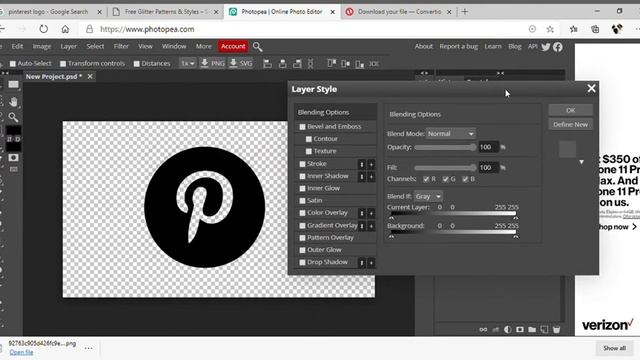Enable Texture checkbox
The height and width of the screenshot is (360, 640).
click(x=309, y=151)
